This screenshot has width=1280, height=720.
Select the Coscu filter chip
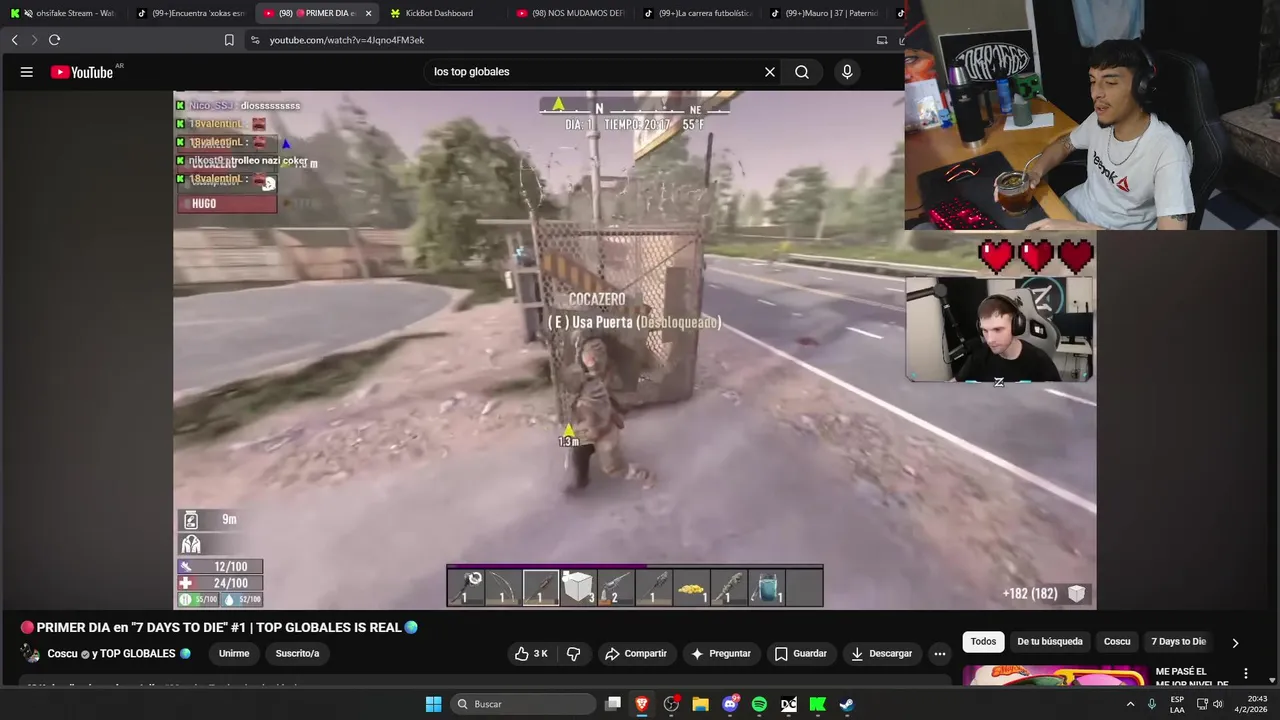(1117, 642)
